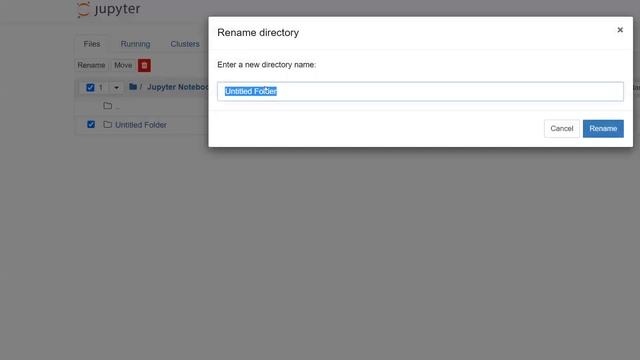Toggle the select-all checkbox in file list header
640x360 pixels.
90,87
